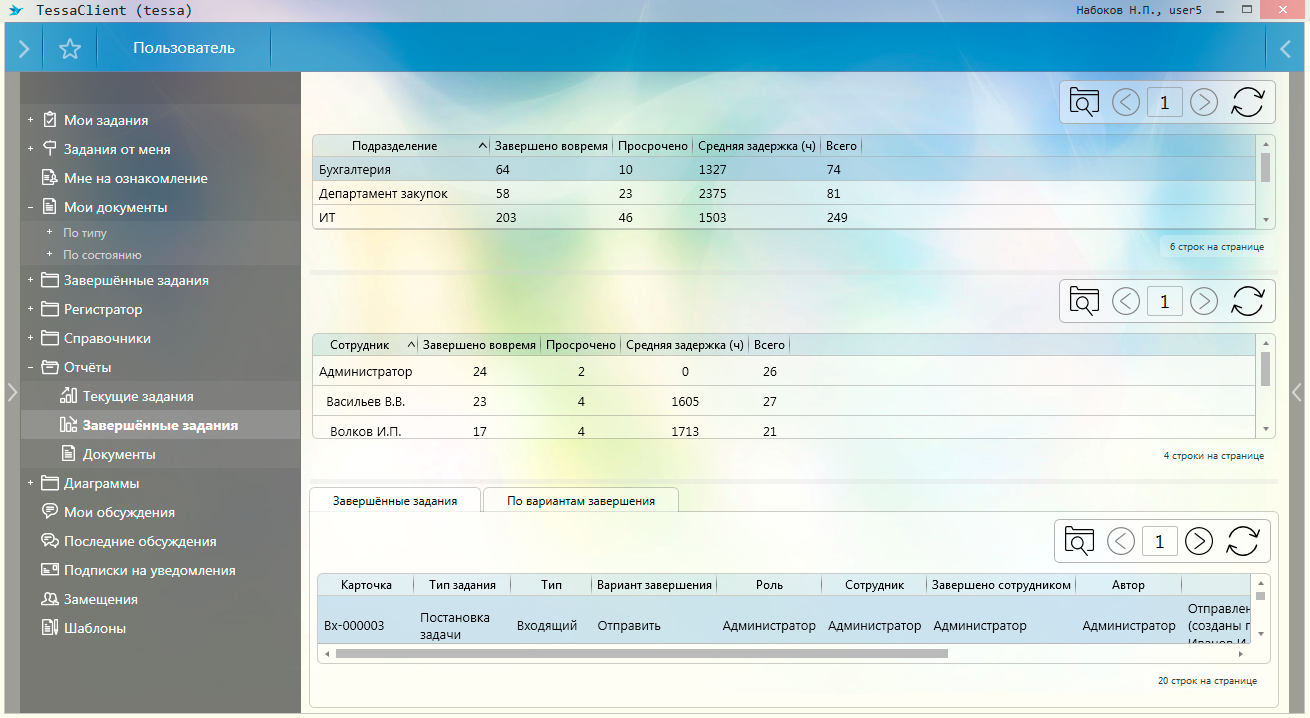Switch to По вариантам завершения tab
The image size is (1310, 718).
pos(580,500)
